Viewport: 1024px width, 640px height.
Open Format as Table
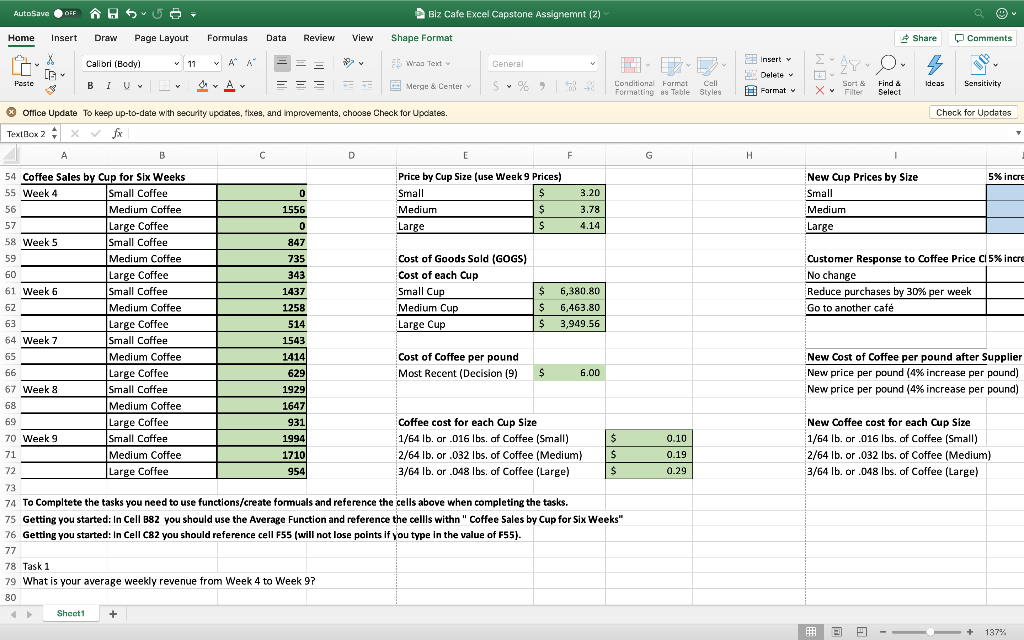675,76
